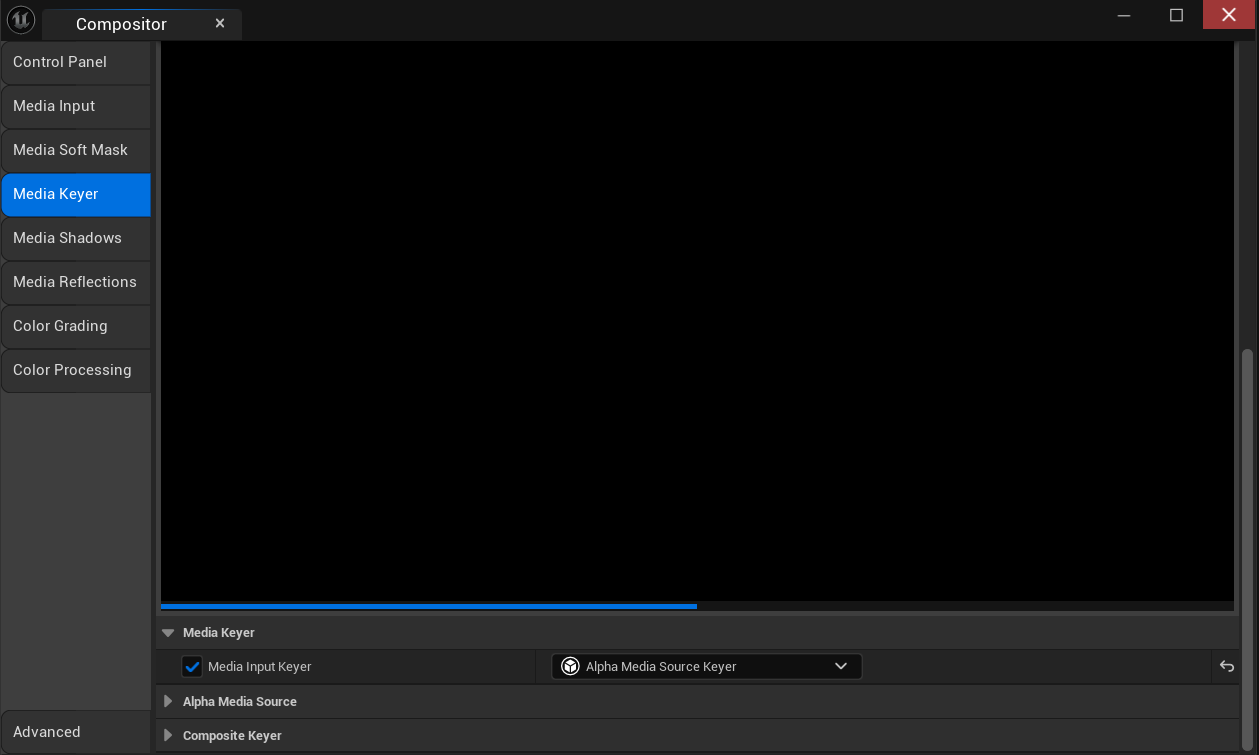This screenshot has height=755, width=1259.
Task: Click the blue progress bar under the preview
Action: click(428, 606)
